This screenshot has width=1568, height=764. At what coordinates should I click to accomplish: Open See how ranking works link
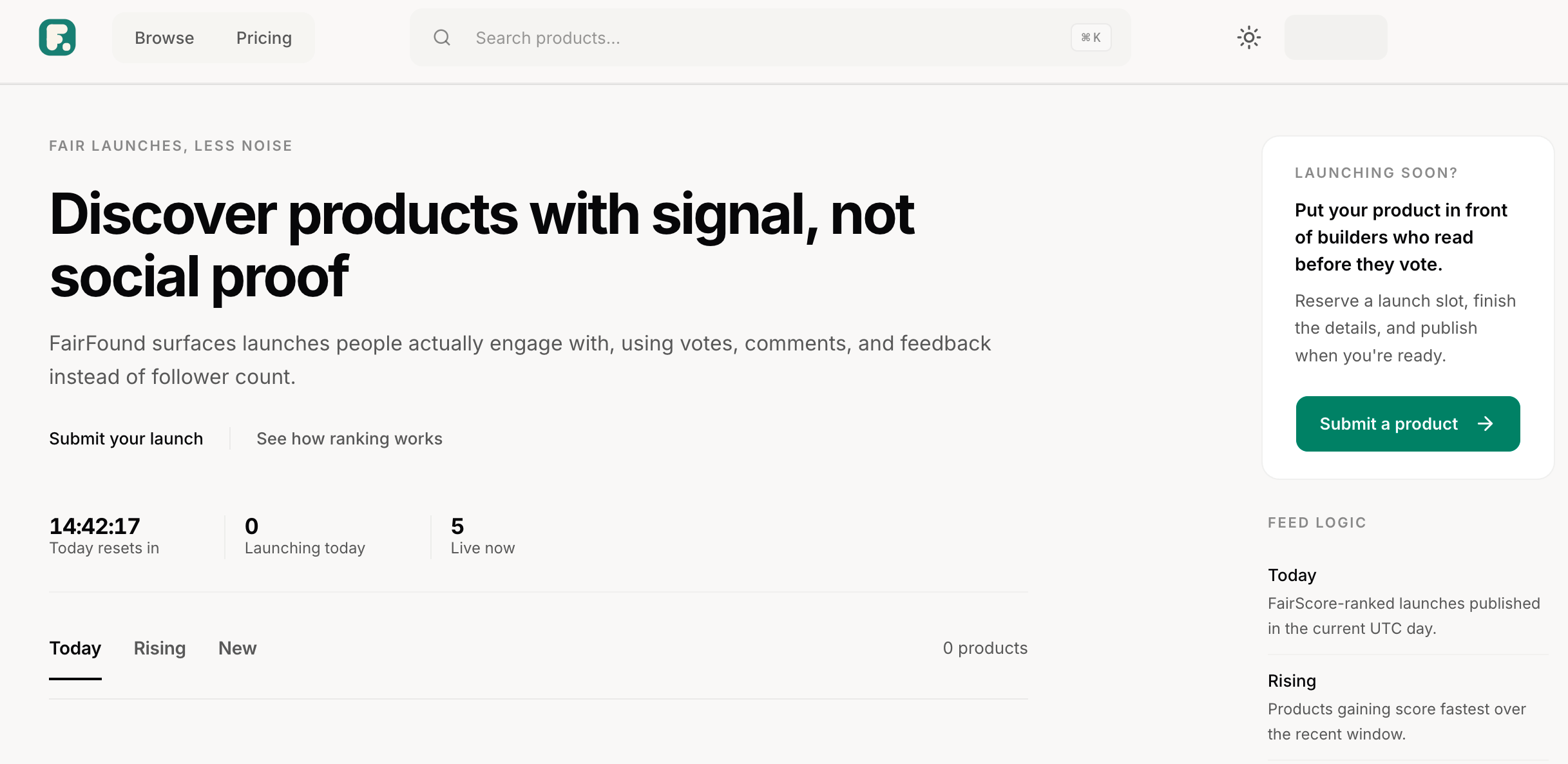tap(349, 439)
